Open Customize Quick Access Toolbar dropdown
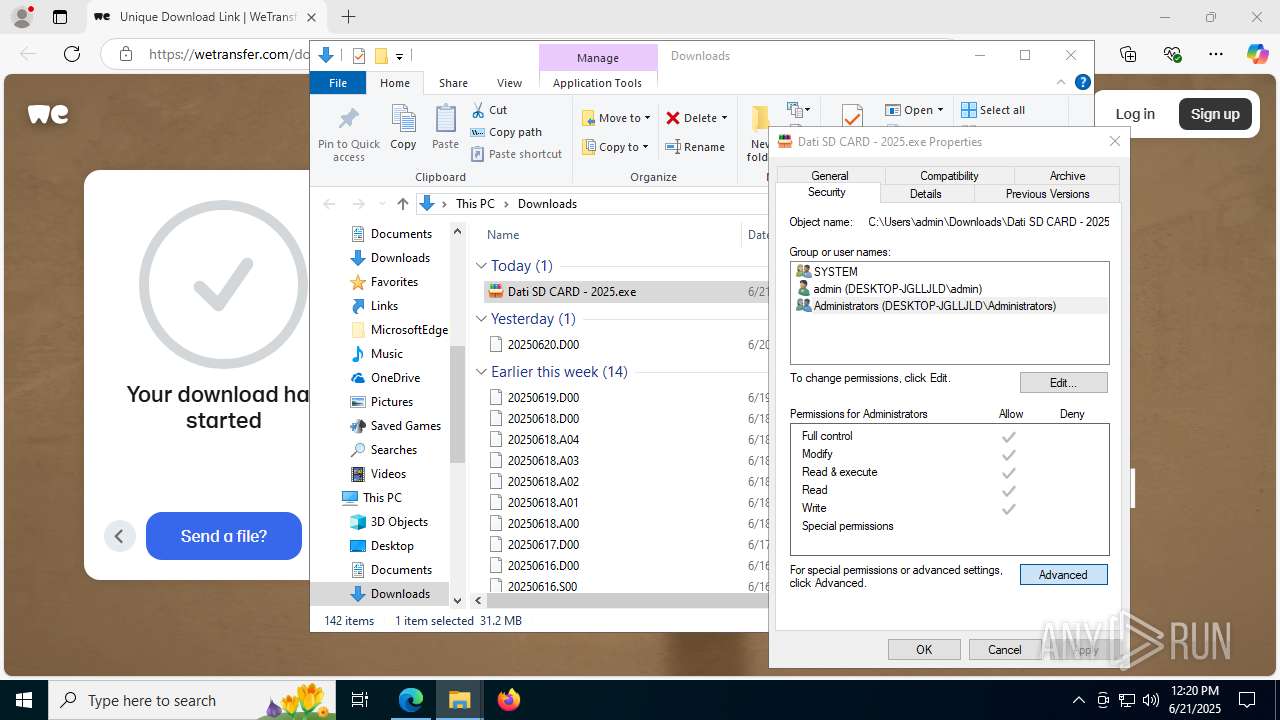Image resolution: width=1280 pixels, height=720 pixels. (x=399, y=56)
